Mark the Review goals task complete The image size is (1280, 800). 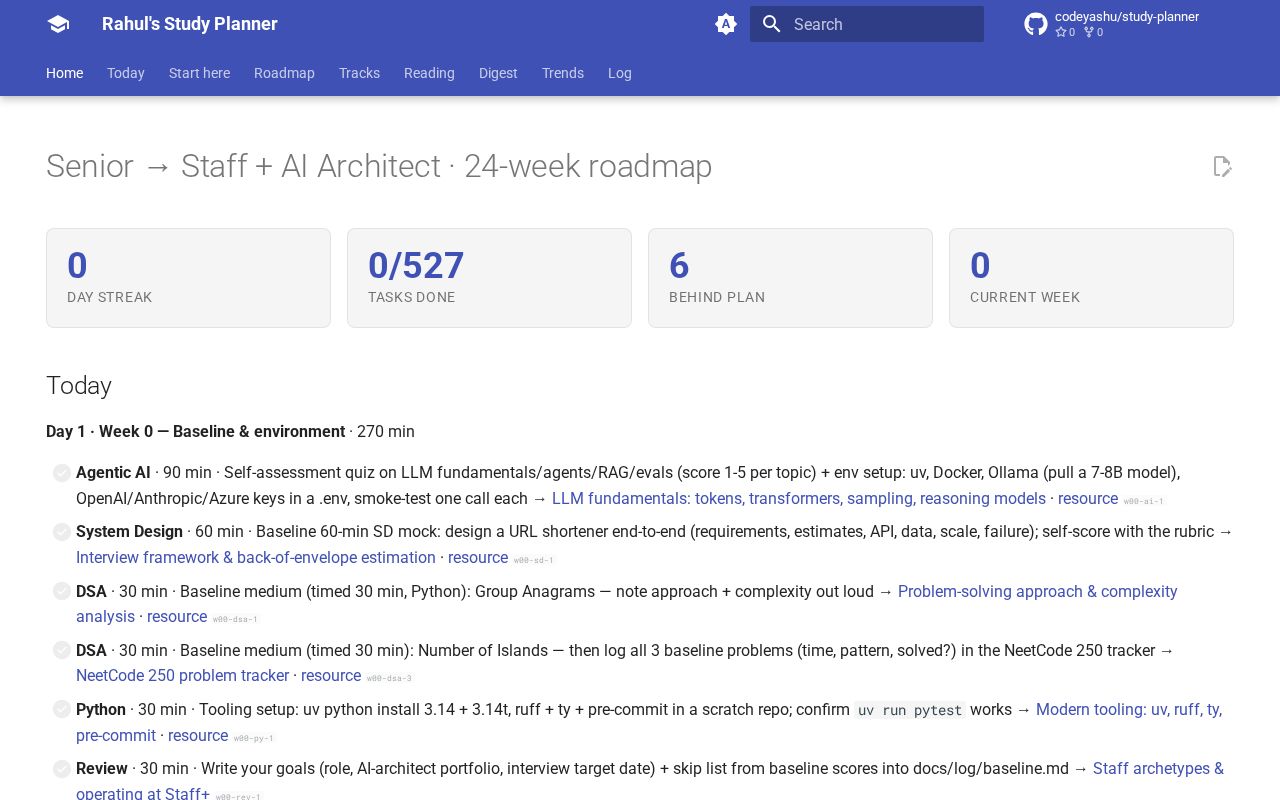62,769
